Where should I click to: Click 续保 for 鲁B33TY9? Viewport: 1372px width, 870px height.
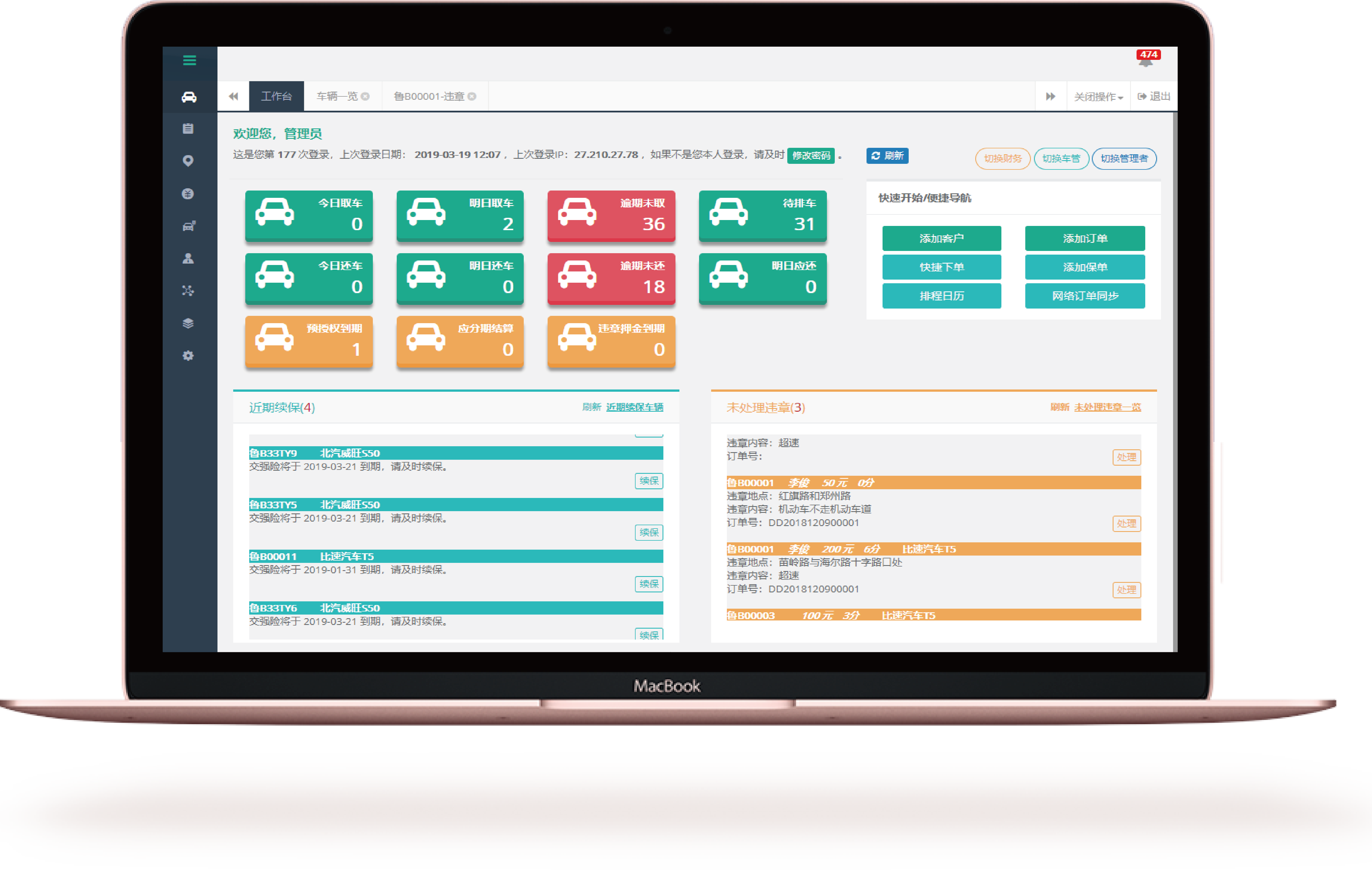(649, 481)
